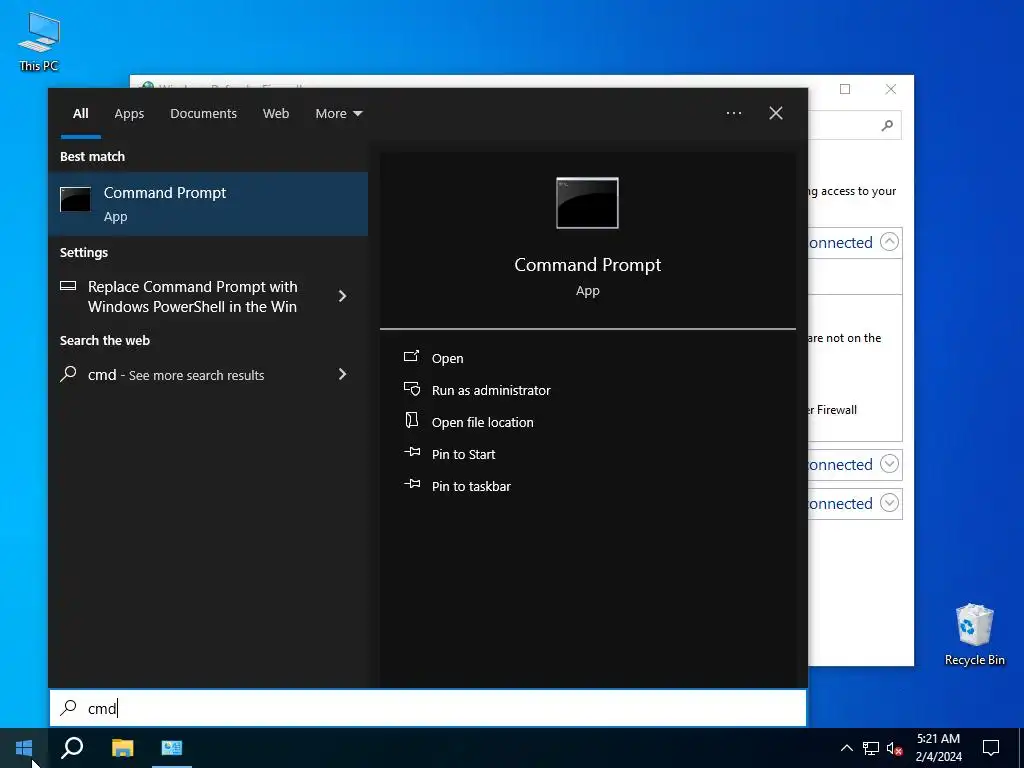Click the Open action icon
1024x768 pixels.
[x=411, y=357]
